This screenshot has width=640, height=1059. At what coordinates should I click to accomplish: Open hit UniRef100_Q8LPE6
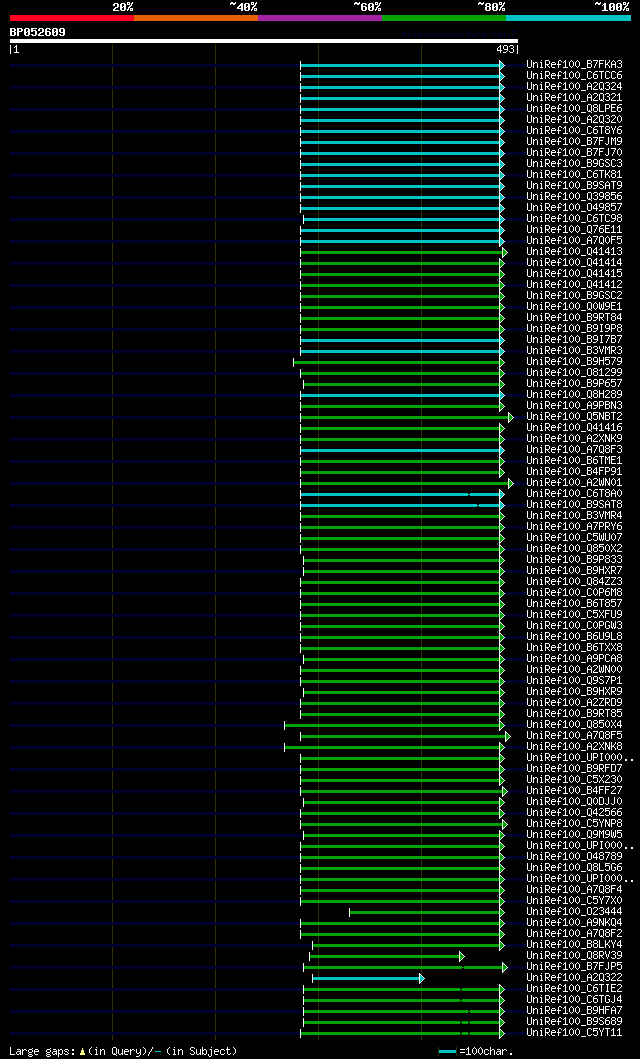[x=575, y=109]
